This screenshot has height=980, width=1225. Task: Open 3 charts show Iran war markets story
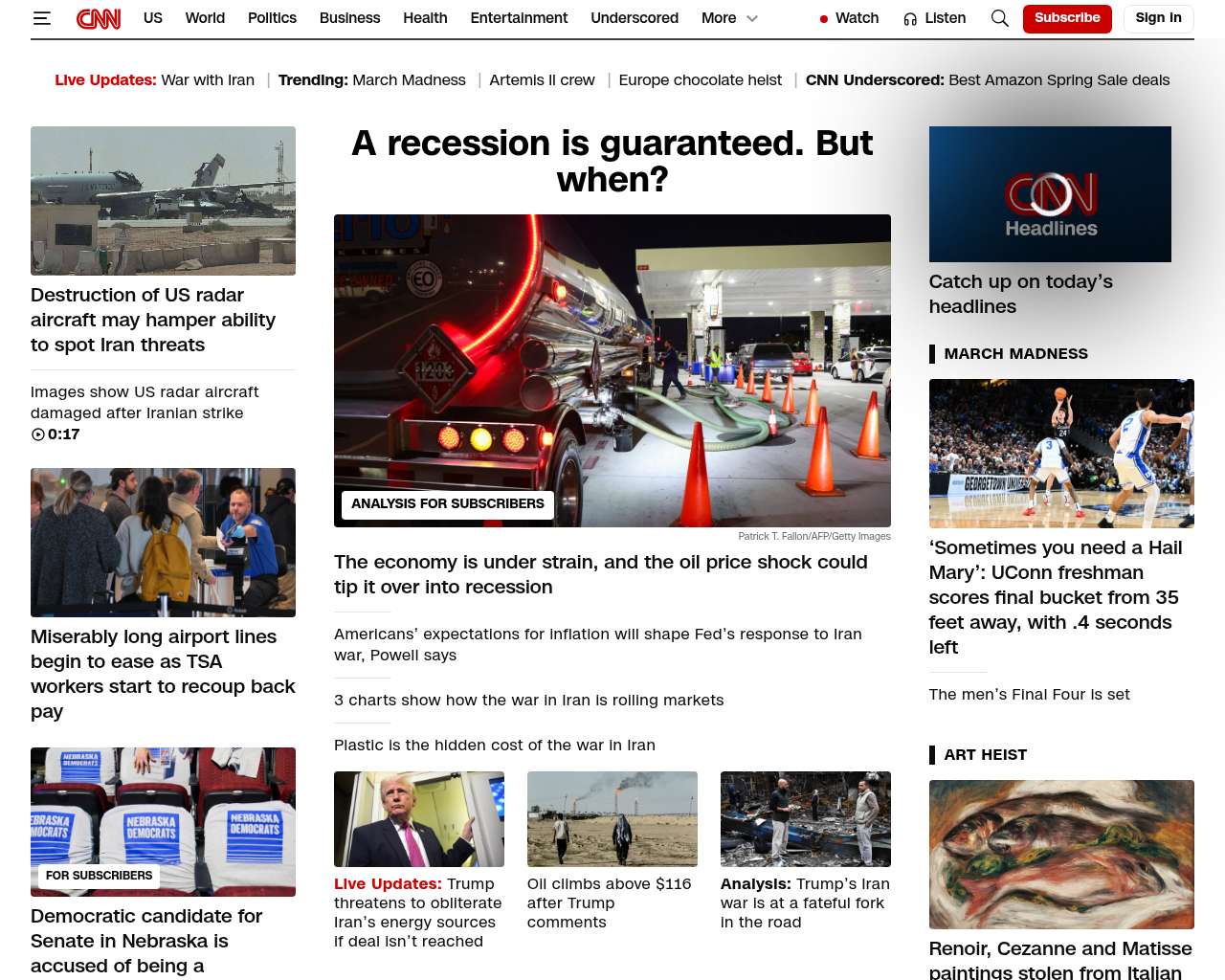(528, 701)
